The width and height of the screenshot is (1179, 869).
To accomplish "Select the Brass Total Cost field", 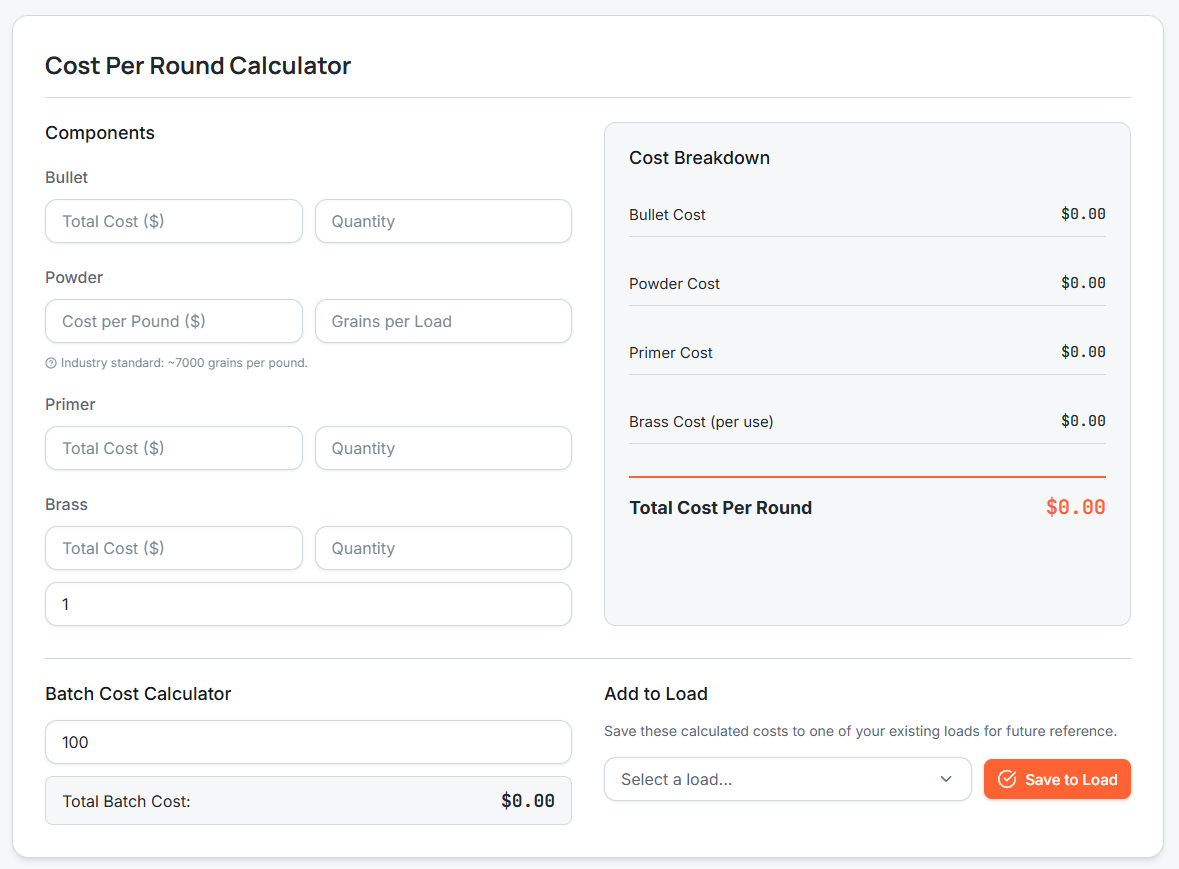I will pyautogui.click(x=173, y=548).
